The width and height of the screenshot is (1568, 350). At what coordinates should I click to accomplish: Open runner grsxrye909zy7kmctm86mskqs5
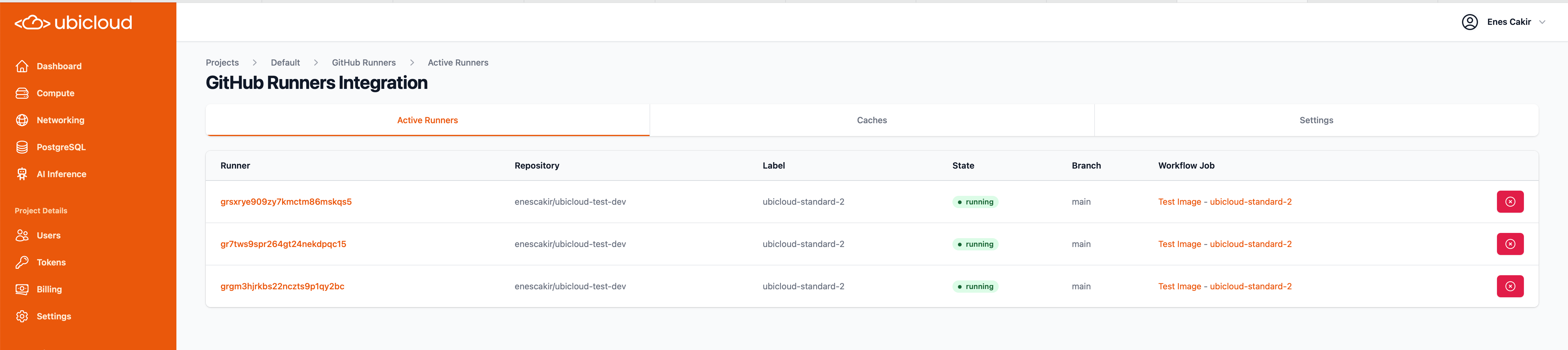(286, 201)
